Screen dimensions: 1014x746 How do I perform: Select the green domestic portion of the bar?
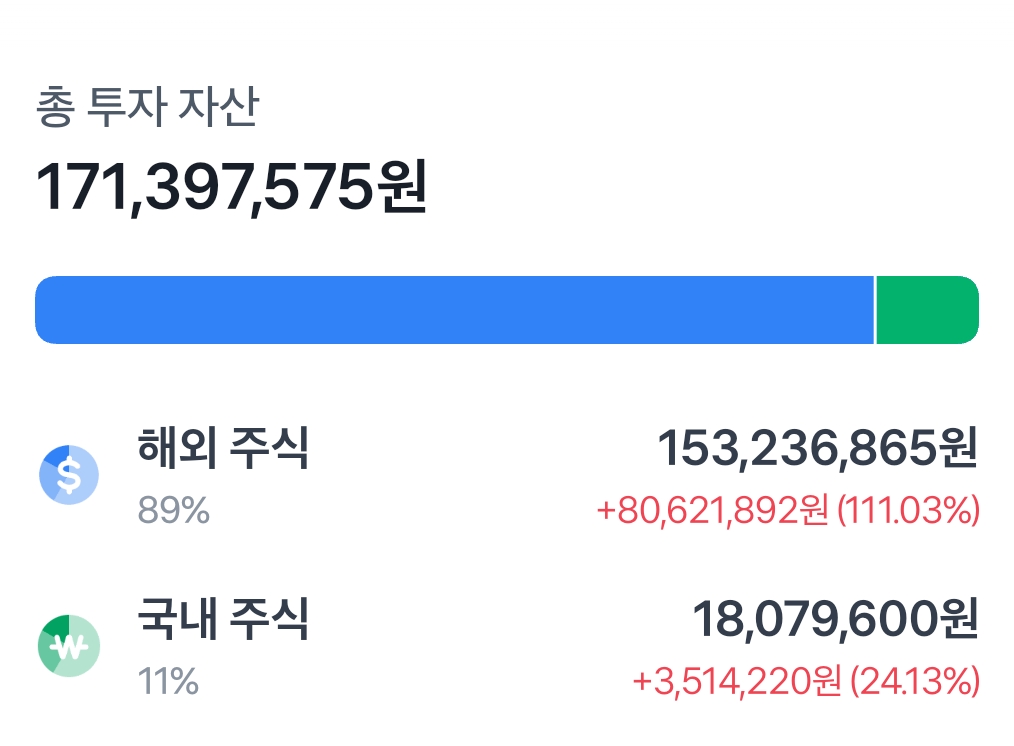click(927, 310)
